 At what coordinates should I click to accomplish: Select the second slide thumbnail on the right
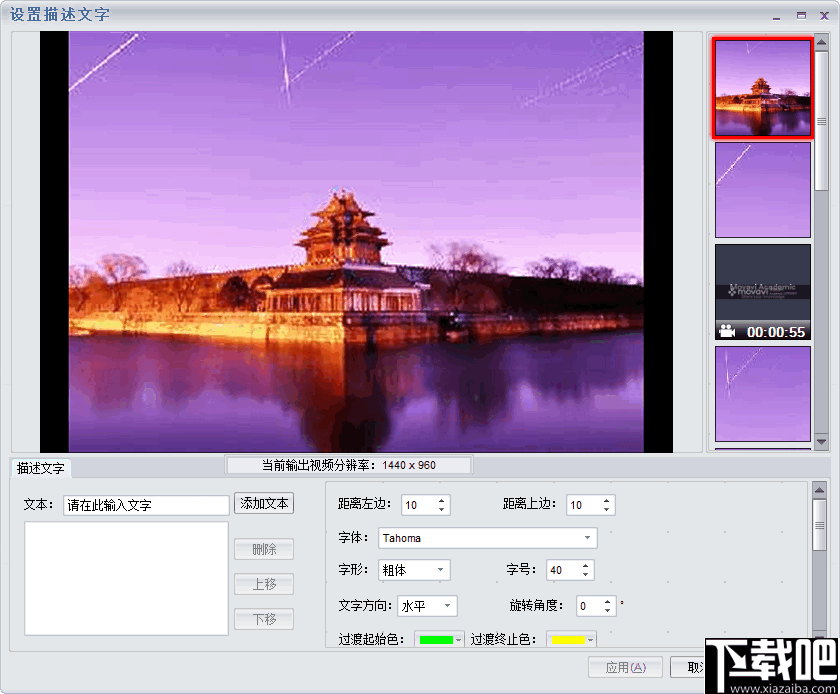[762, 190]
